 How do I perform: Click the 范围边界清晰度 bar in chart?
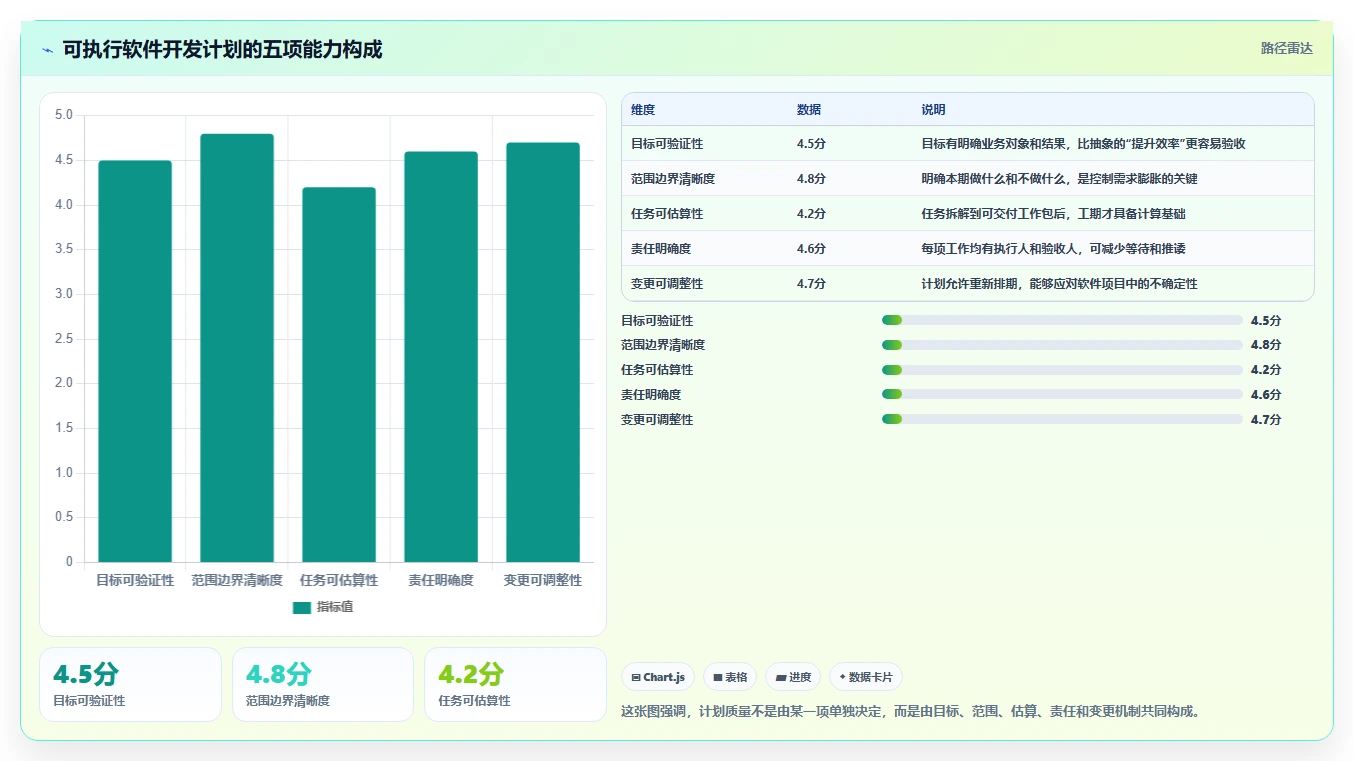point(237,348)
